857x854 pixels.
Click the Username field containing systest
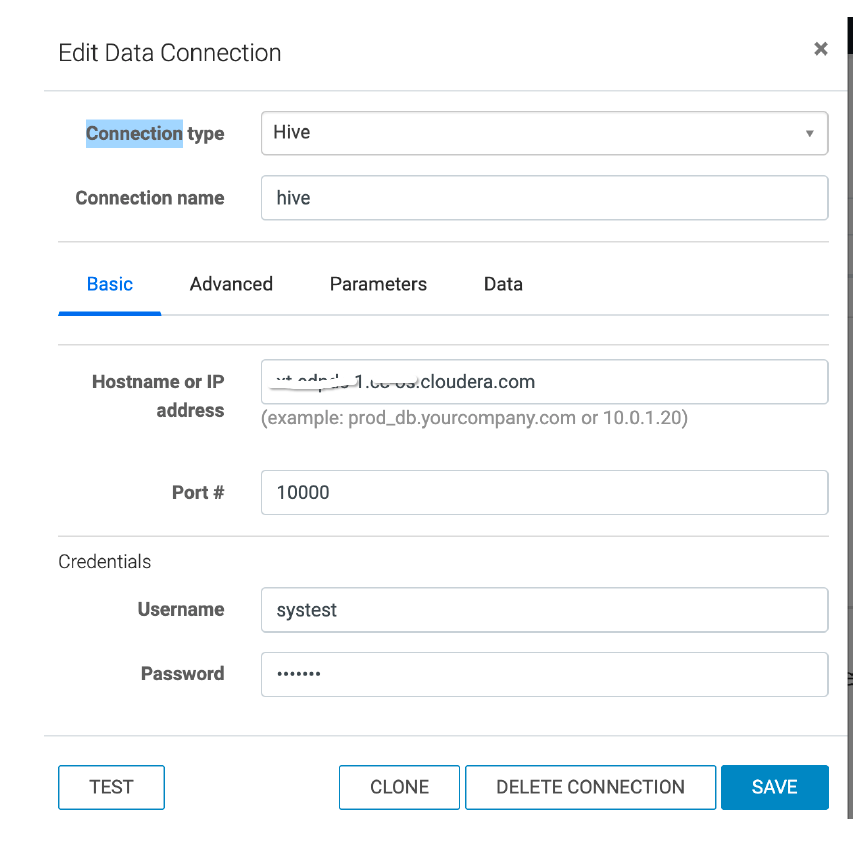(543, 610)
